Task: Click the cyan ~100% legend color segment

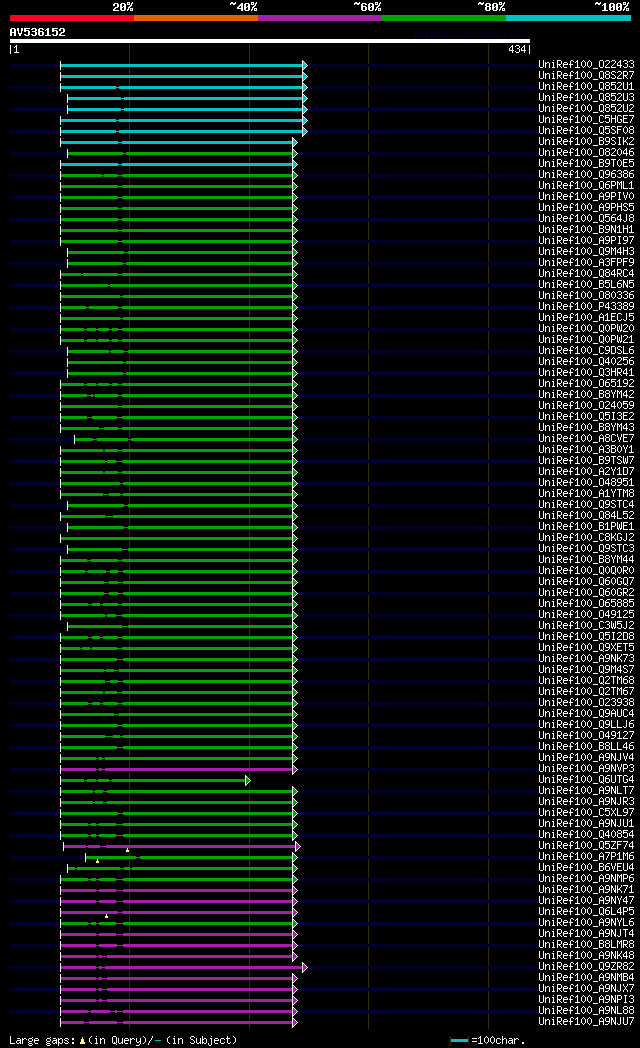Action: tap(568, 18)
